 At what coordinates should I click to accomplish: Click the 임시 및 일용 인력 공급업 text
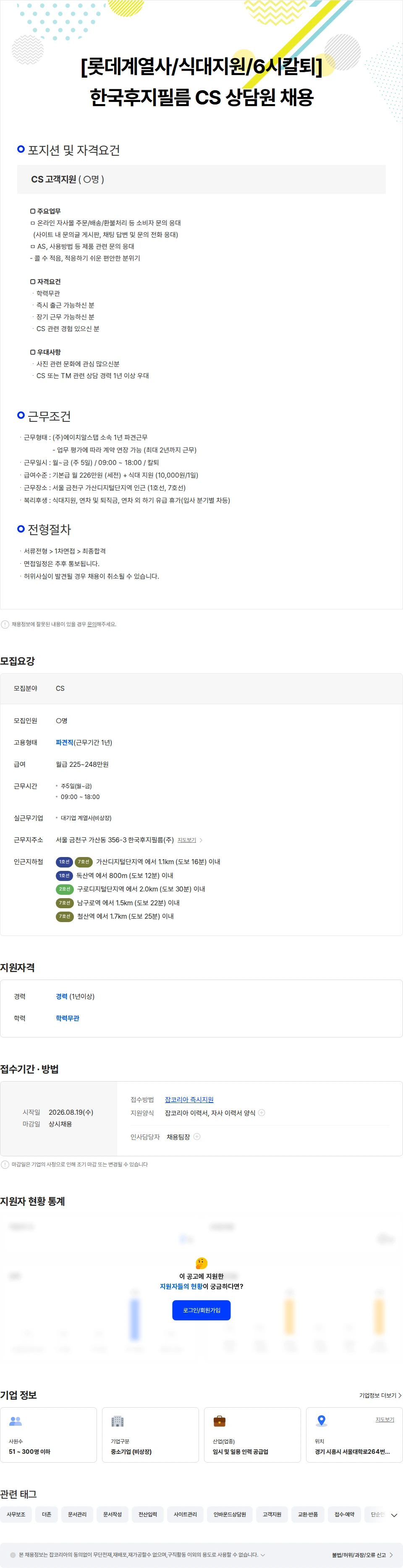click(x=241, y=1452)
